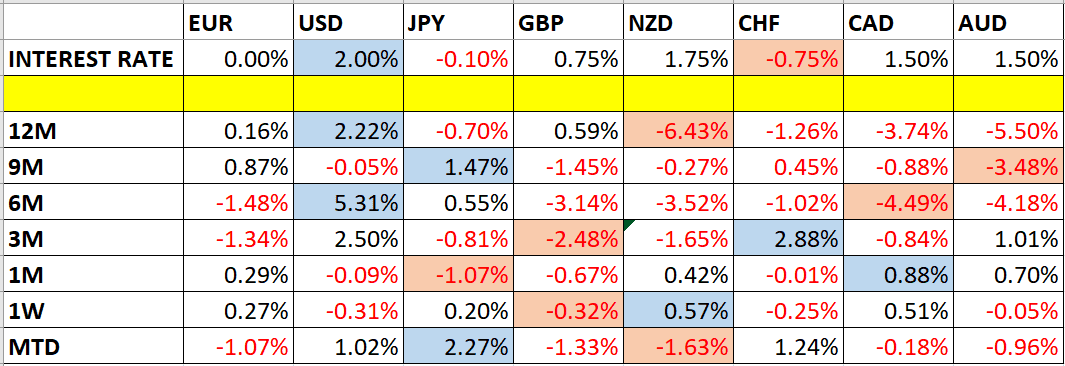The height and width of the screenshot is (366, 1065).
Task: Click the NZD 12M cell showing -6.43%
Action: point(678,130)
